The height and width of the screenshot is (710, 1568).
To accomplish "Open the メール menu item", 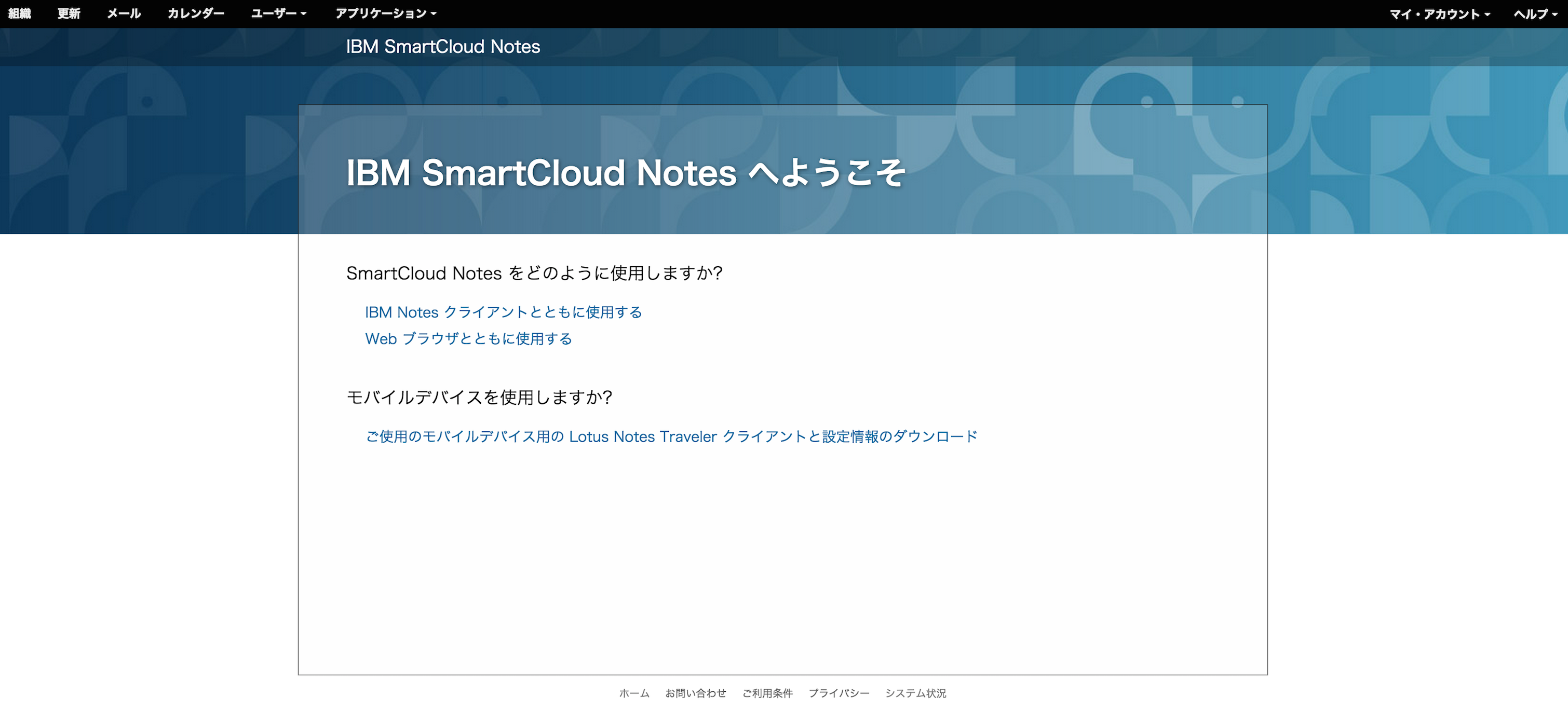I will coord(124,13).
